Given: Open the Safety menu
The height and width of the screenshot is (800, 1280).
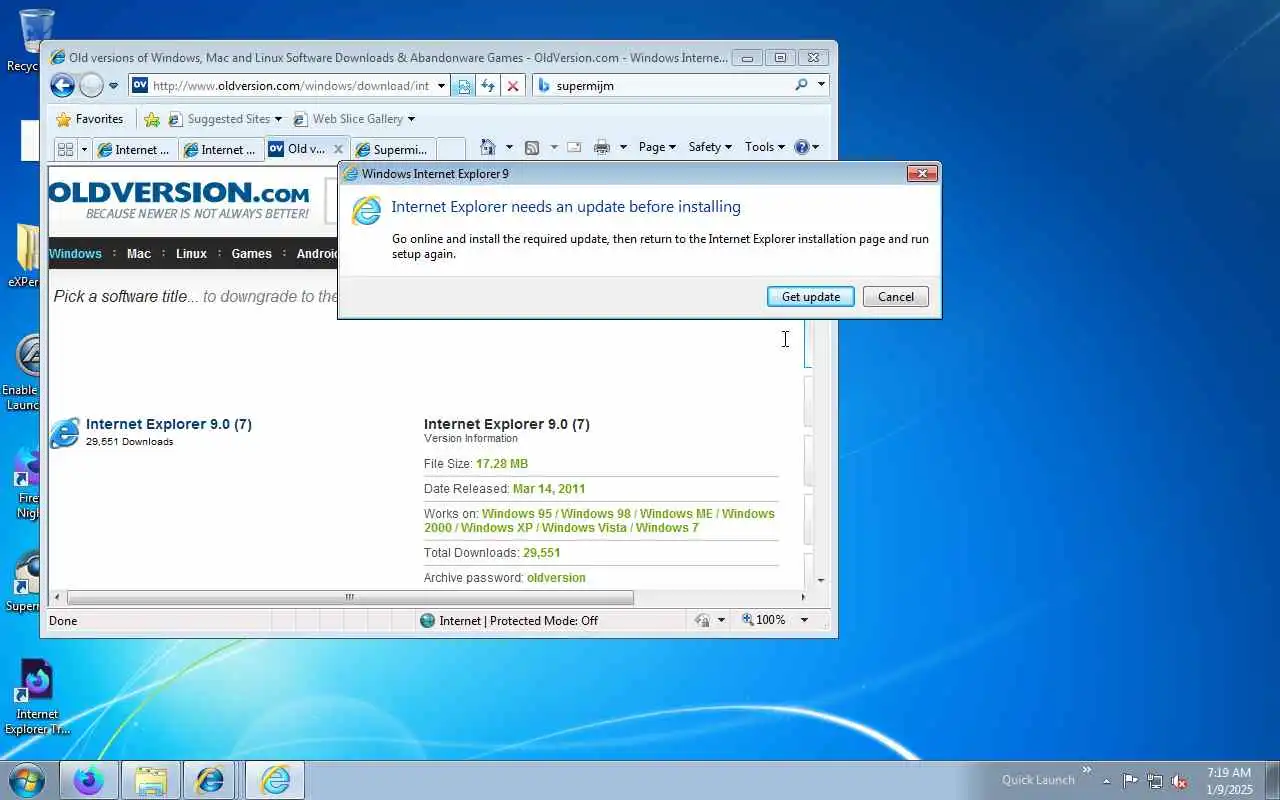Looking at the screenshot, I should [x=710, y=147].
